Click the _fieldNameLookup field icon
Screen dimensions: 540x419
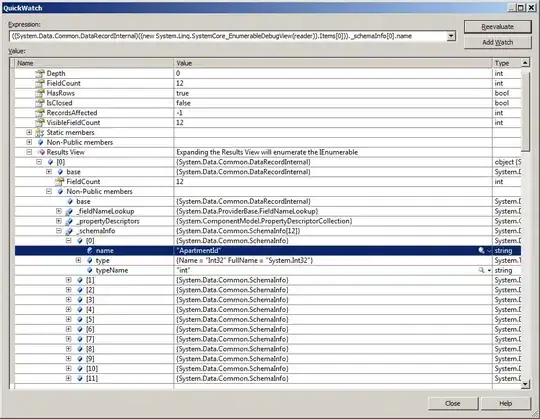(70, 211)
